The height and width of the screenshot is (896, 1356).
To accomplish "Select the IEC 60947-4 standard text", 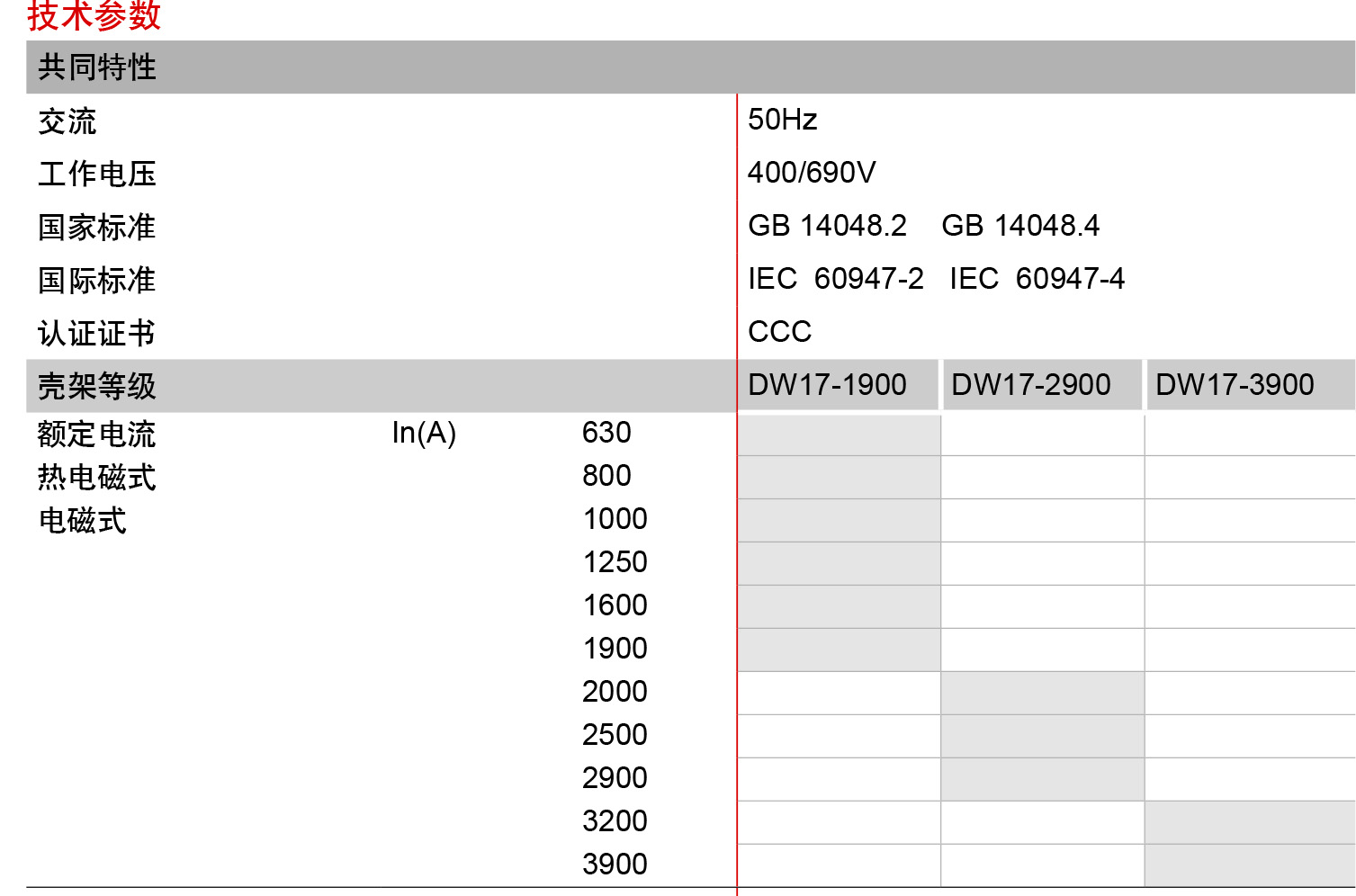I will coord(1037,279).
